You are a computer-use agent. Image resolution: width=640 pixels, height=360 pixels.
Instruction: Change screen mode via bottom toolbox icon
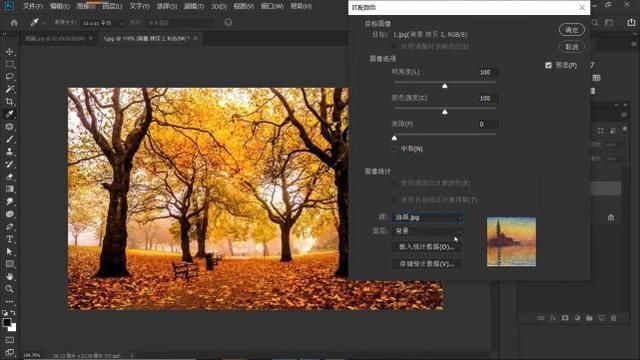(10, 352)
